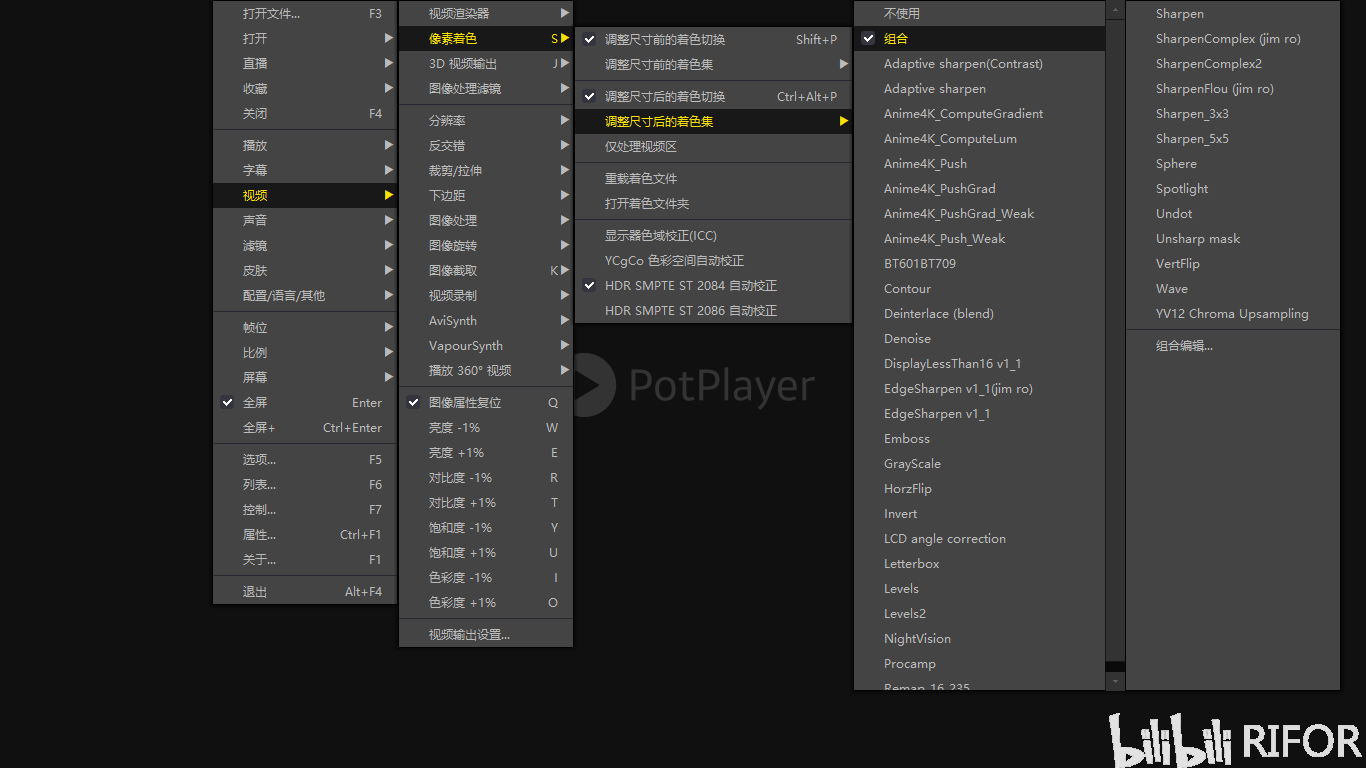Click shader list scrollbar up arrow
Image resolution: width=1366 pixels, height=768 pixels.
1116,10
